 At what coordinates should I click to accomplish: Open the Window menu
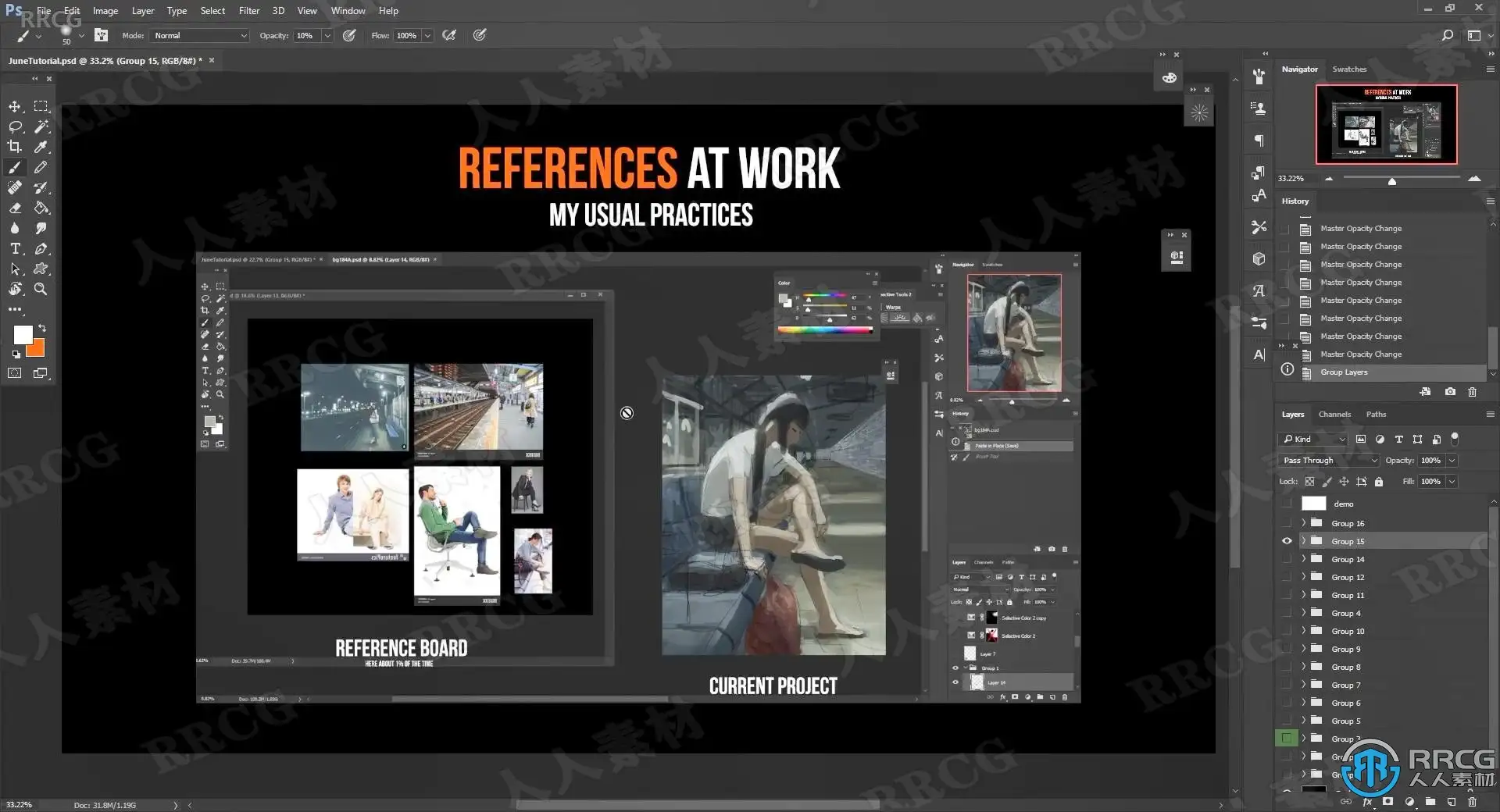[348, 11]
